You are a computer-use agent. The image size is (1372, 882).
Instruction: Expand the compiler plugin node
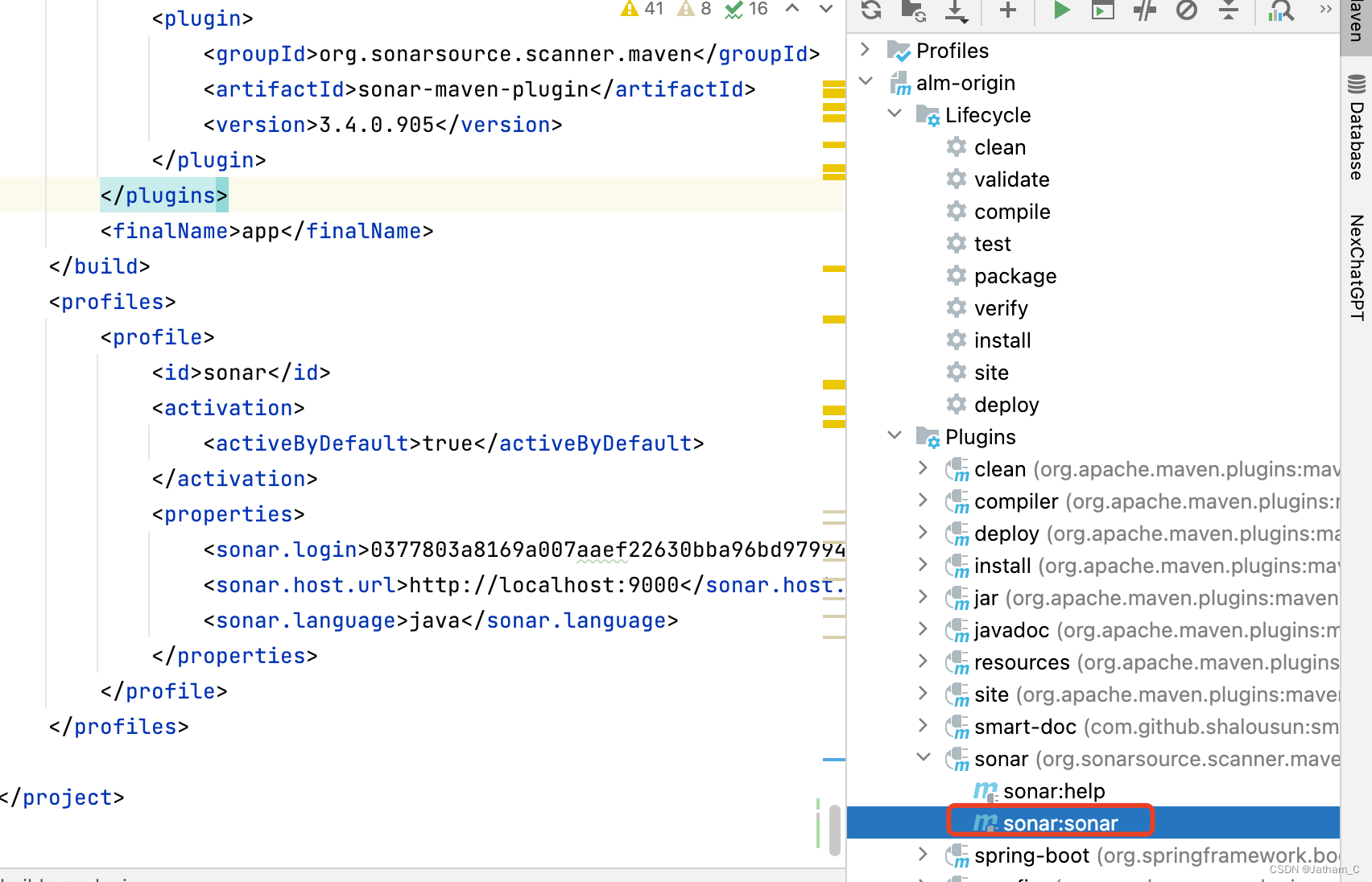click(x=924, y=501)
